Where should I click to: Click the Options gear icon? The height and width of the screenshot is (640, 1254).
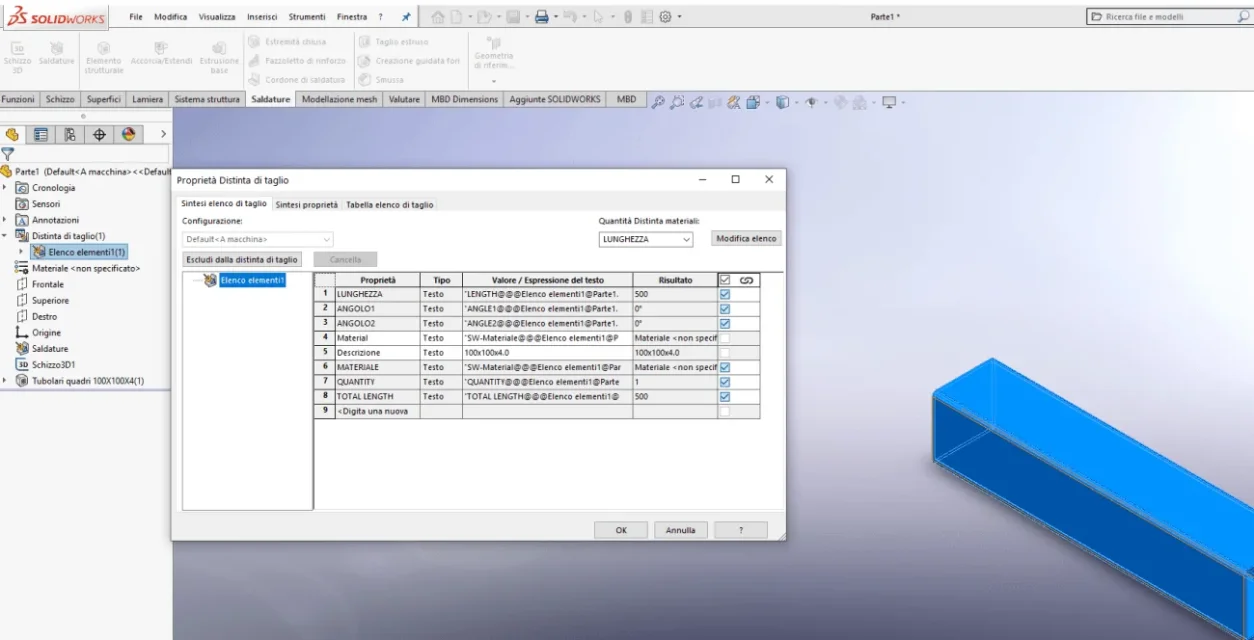pos(665,17)
